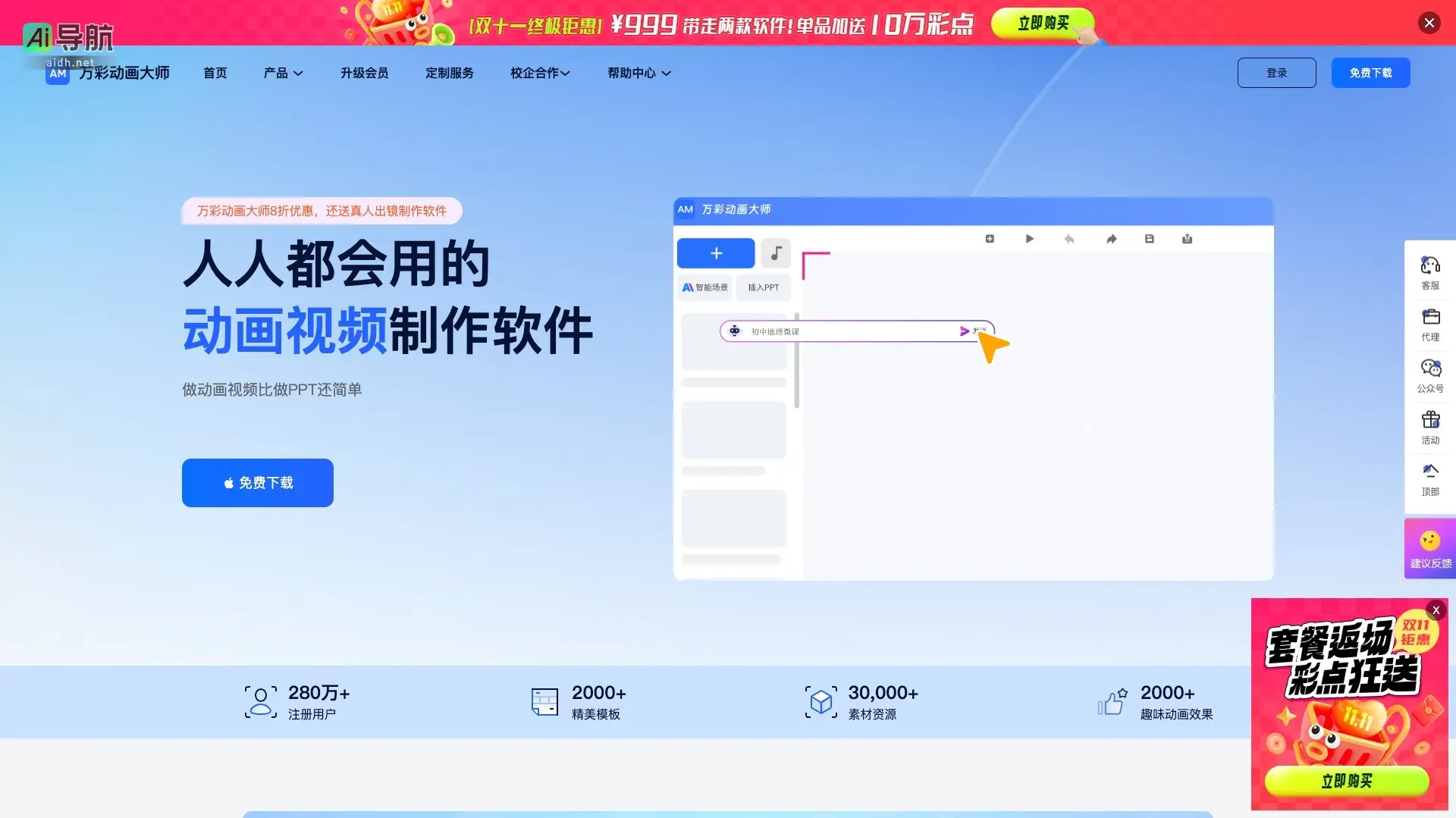Click the new-item icon in preview toolbar

990,239
